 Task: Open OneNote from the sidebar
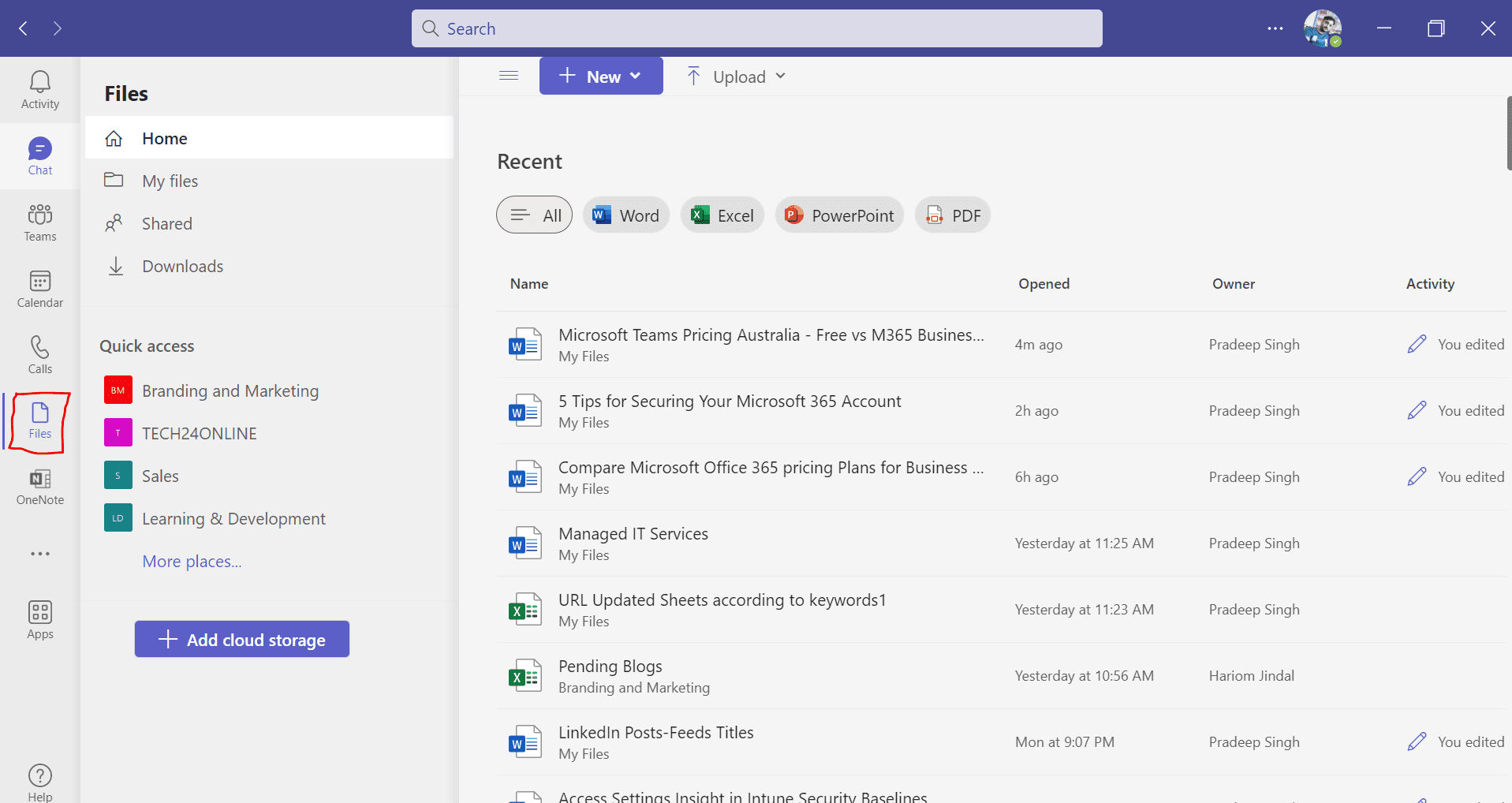point(39,487)
